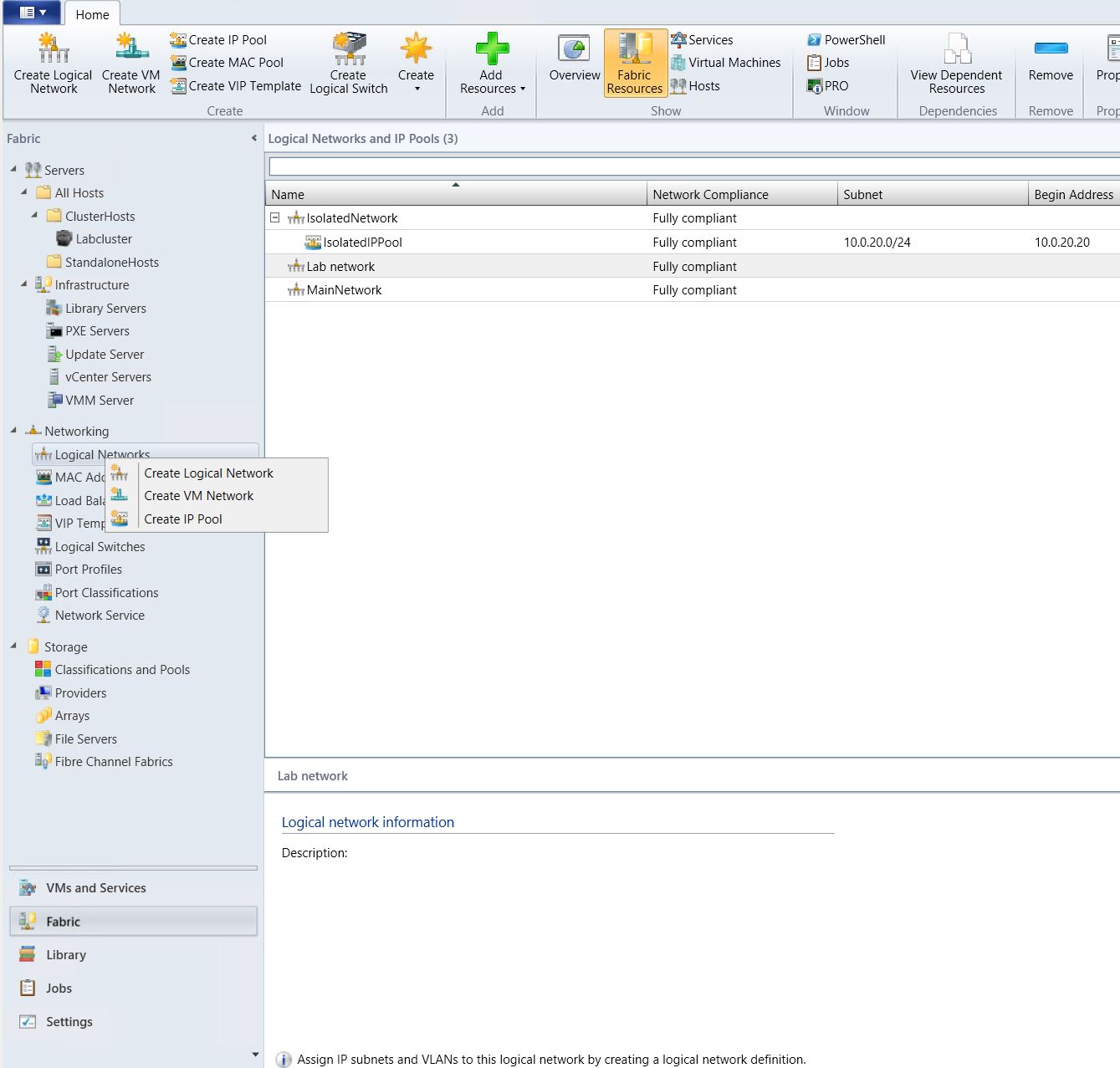This screenshot has width=1120, height=1068.
Task: Collapse the IsolatedNetwork row
Action: coord(274,217)
